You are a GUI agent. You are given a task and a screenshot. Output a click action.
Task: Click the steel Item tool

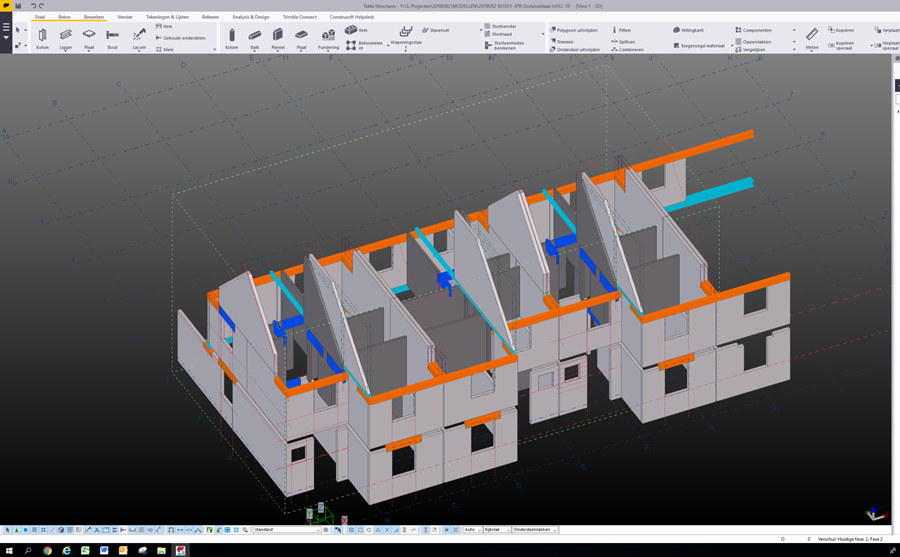tap(164, 26)
